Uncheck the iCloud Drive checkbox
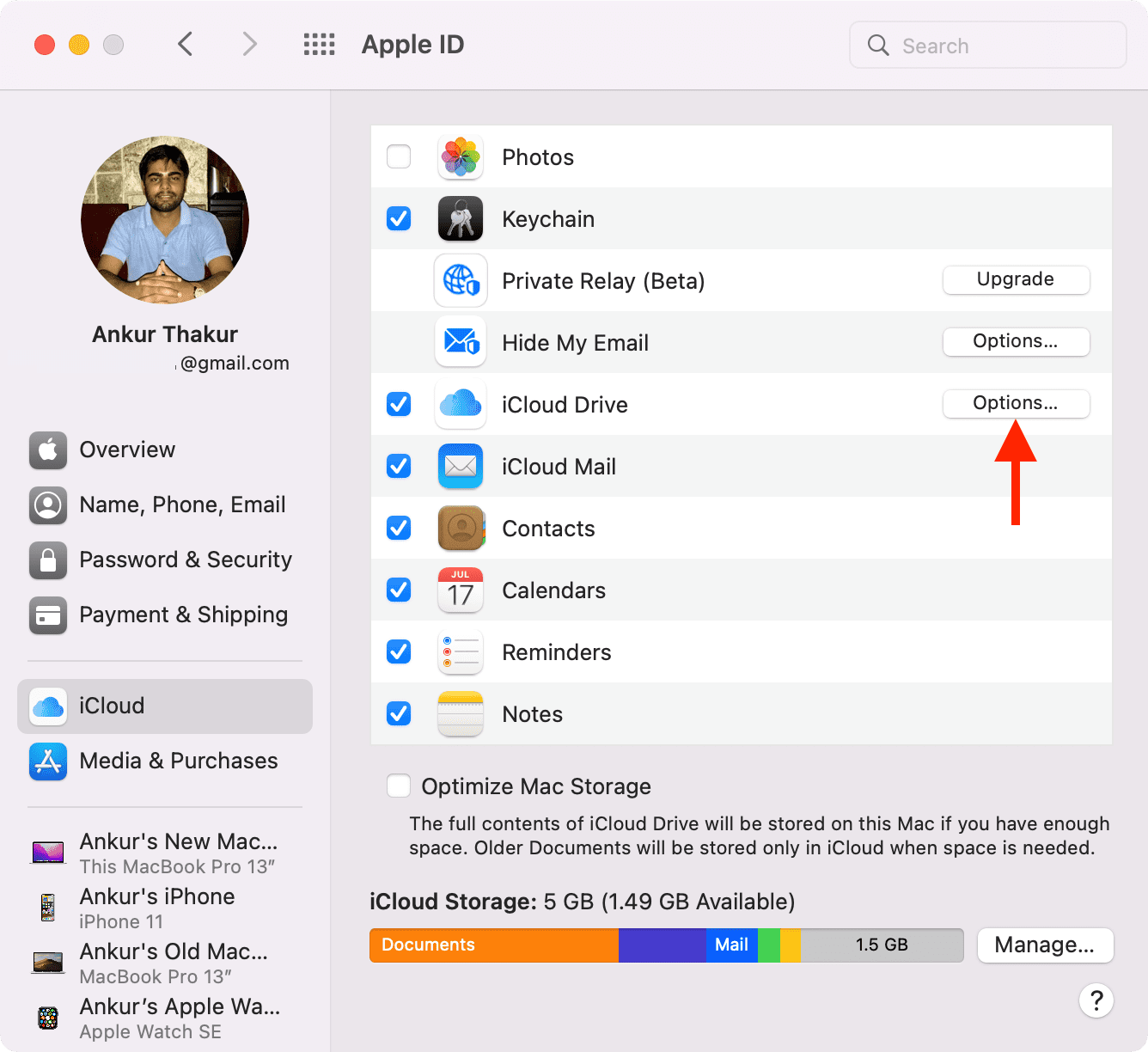This screenshot has width=1148, height=1052. pos(399,404)
